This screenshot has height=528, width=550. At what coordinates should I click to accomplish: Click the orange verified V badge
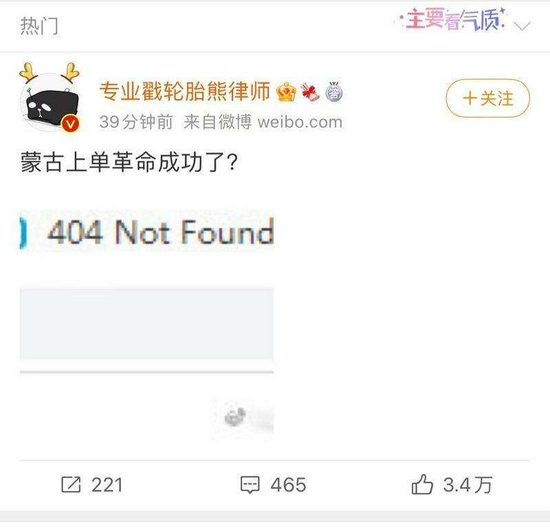click(x=71, y=123)
